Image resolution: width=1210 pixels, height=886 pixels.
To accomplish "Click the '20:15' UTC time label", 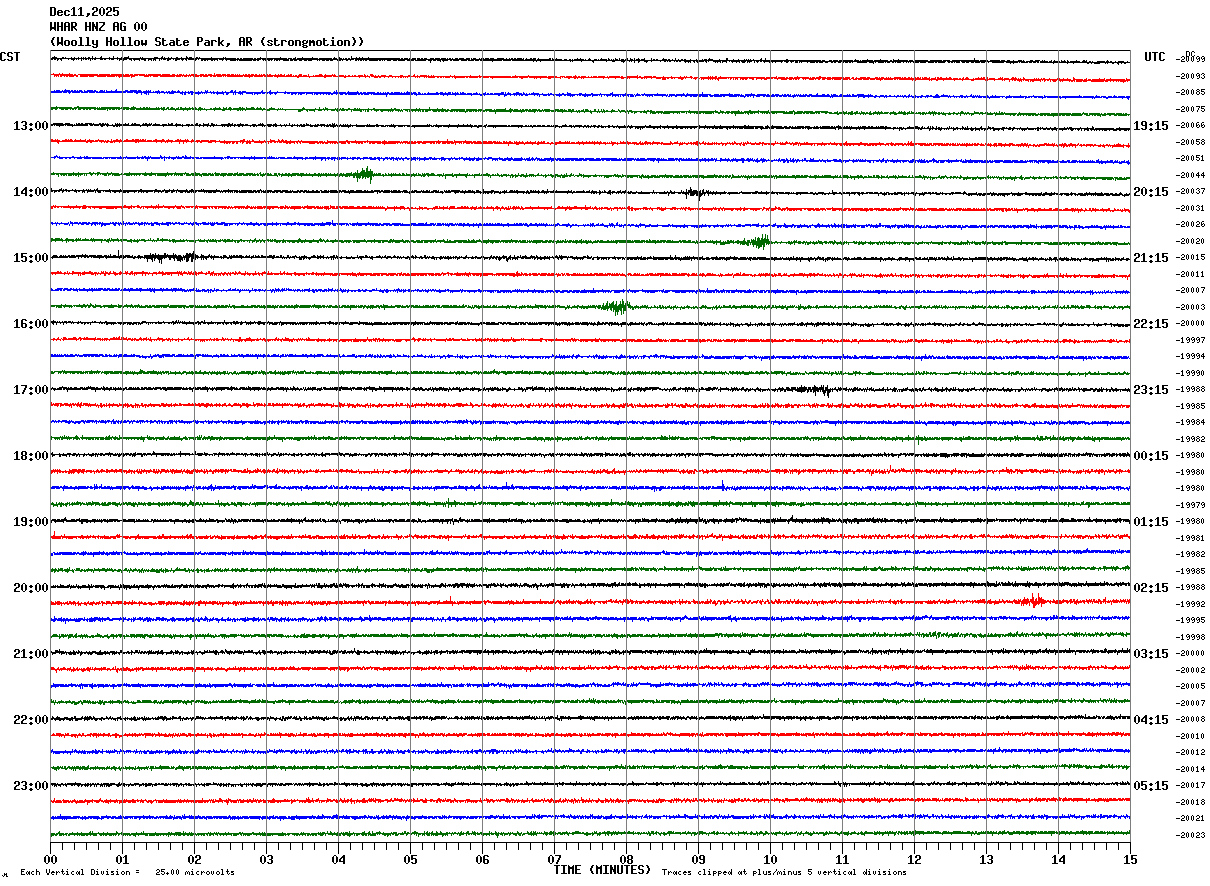I will coord(1151,192).
